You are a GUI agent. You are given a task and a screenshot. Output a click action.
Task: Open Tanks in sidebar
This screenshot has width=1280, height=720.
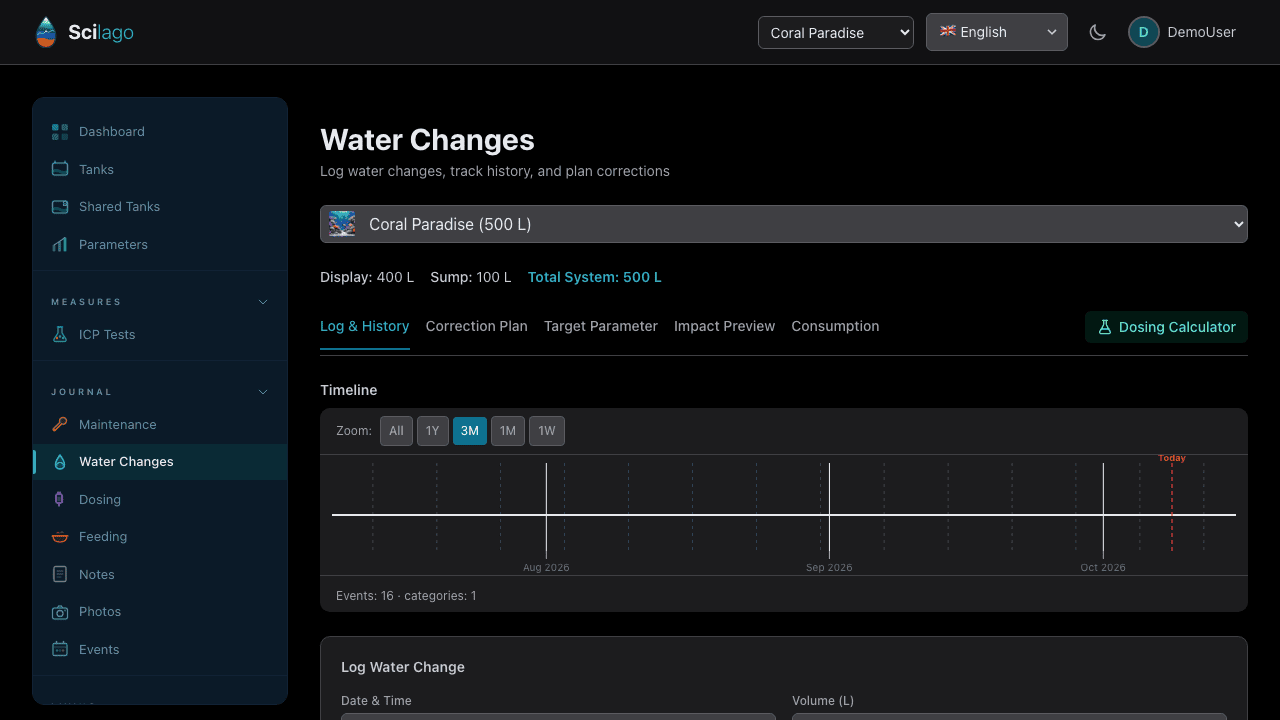(x=160, y=169)
